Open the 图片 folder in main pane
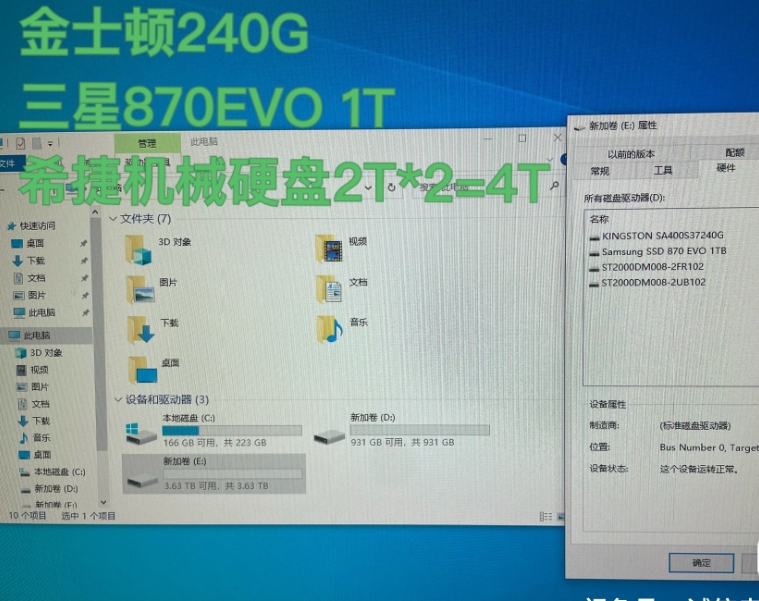759x601 pixels. point(140,289)
